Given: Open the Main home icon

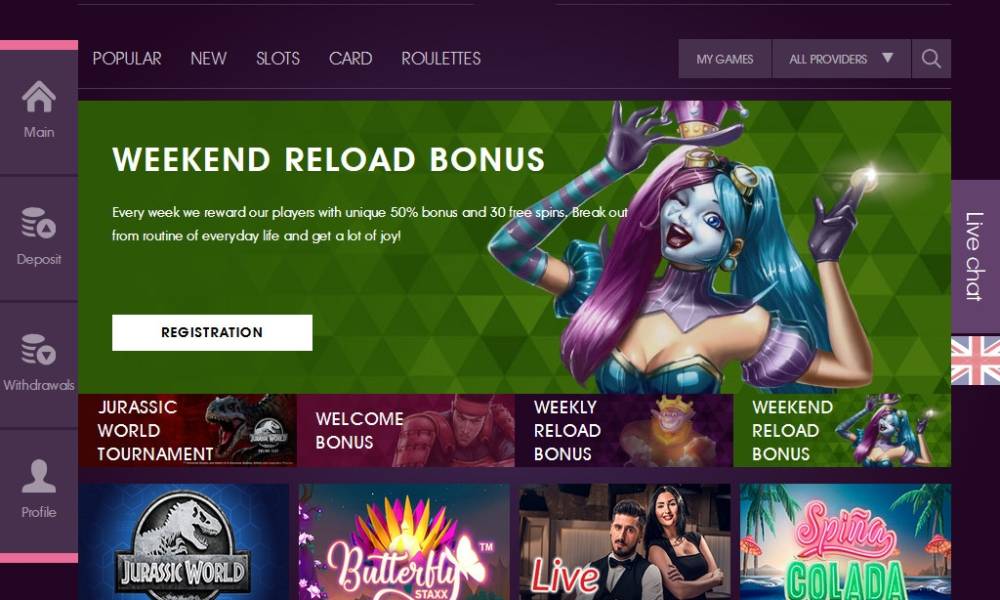Looking at the screenshot, I should [39, 97].
